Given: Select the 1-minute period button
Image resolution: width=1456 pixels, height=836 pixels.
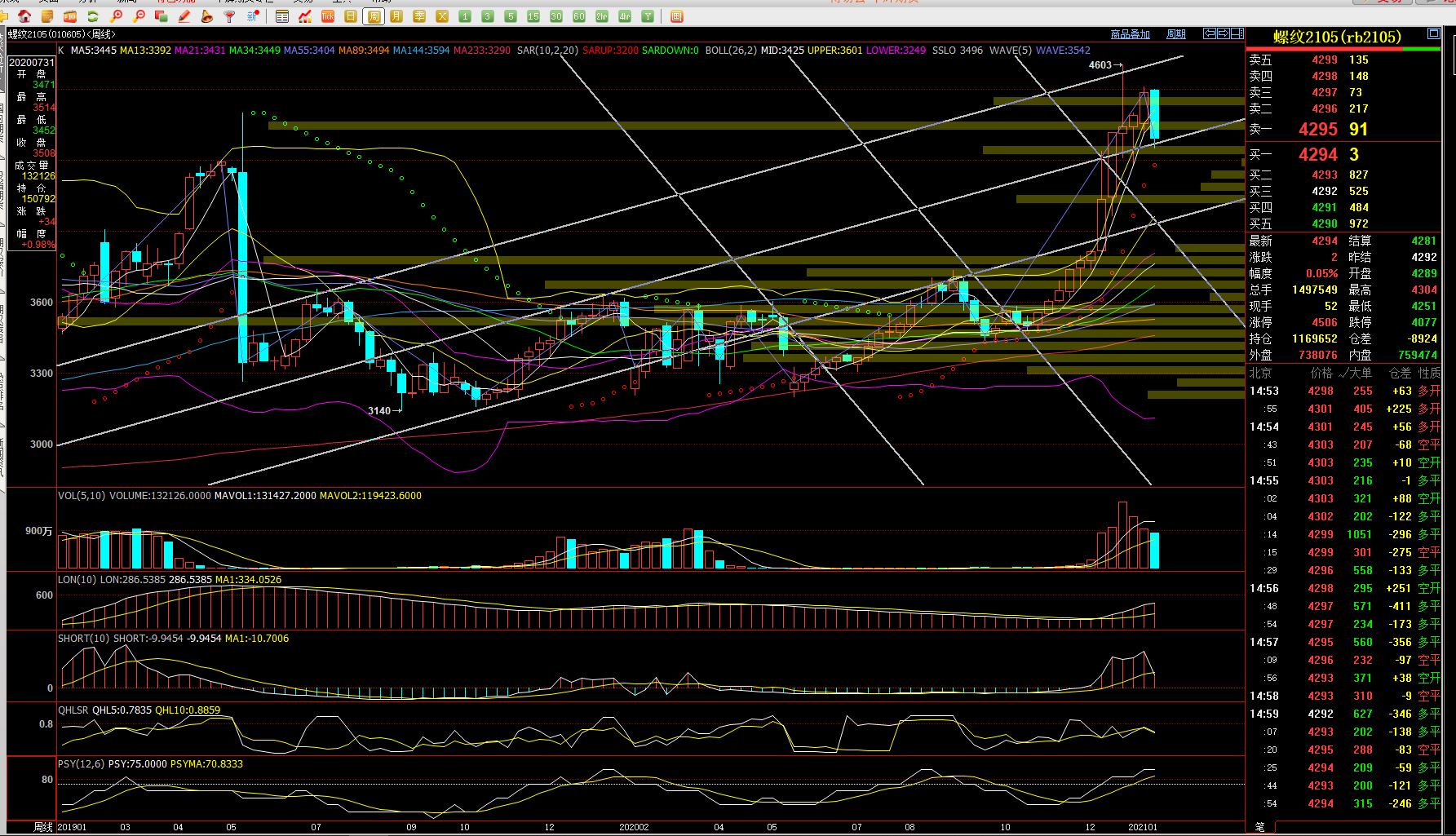Looking at the screenshot, I should pos(465,16).
